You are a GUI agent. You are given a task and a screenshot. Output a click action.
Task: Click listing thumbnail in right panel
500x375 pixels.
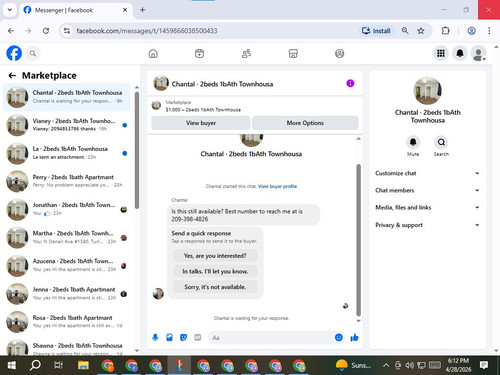[427, 90]
